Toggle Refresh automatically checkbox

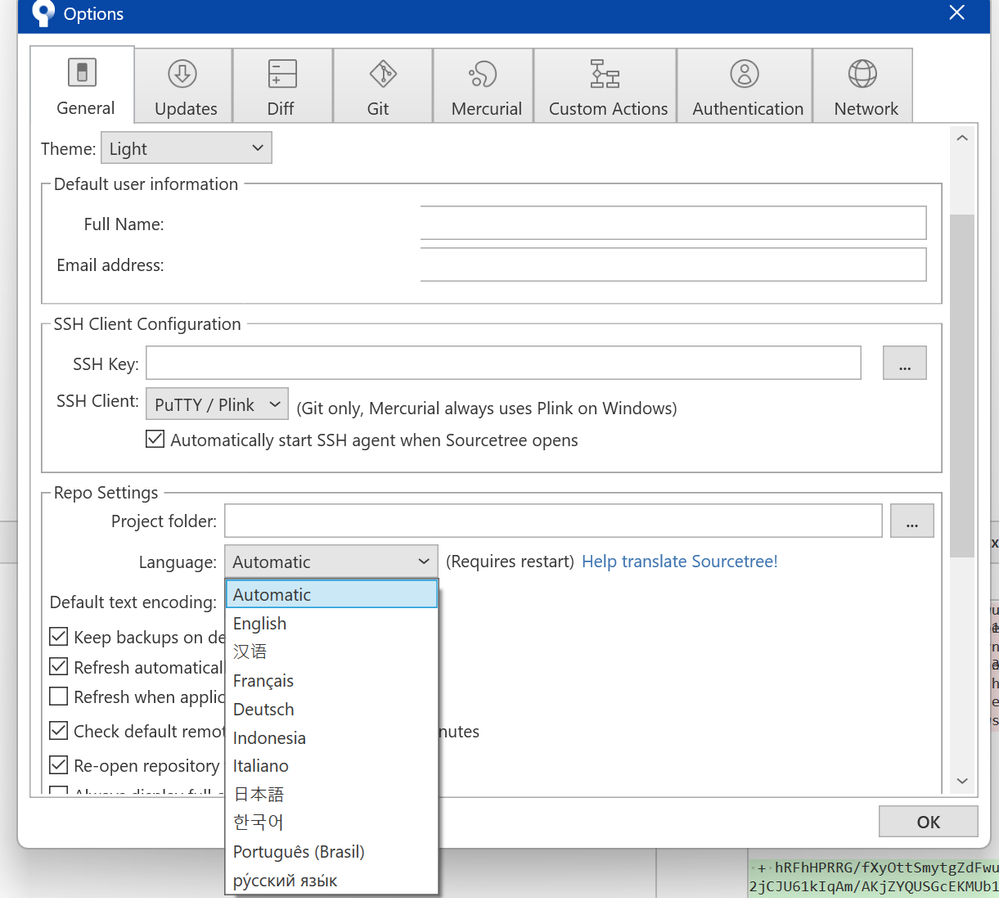[59, 666]
